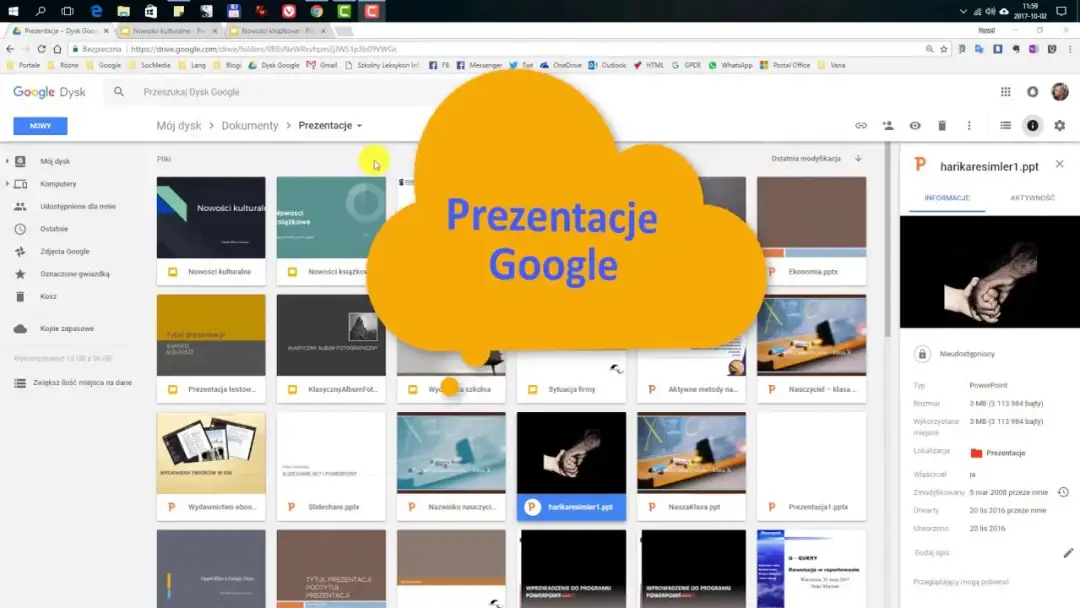Switch file display to list view
The width and height of the screenshot is (1080, 608).
1007,125
